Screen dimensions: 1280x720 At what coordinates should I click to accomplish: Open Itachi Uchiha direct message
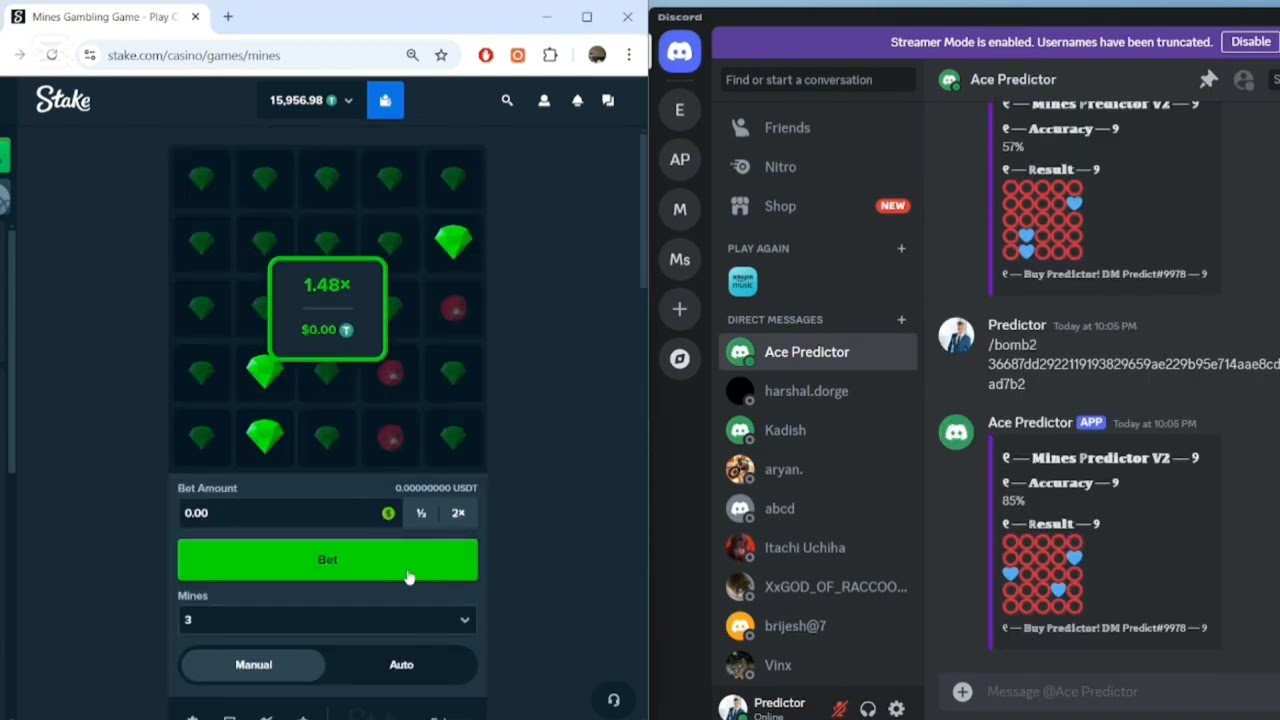point(817,548)
